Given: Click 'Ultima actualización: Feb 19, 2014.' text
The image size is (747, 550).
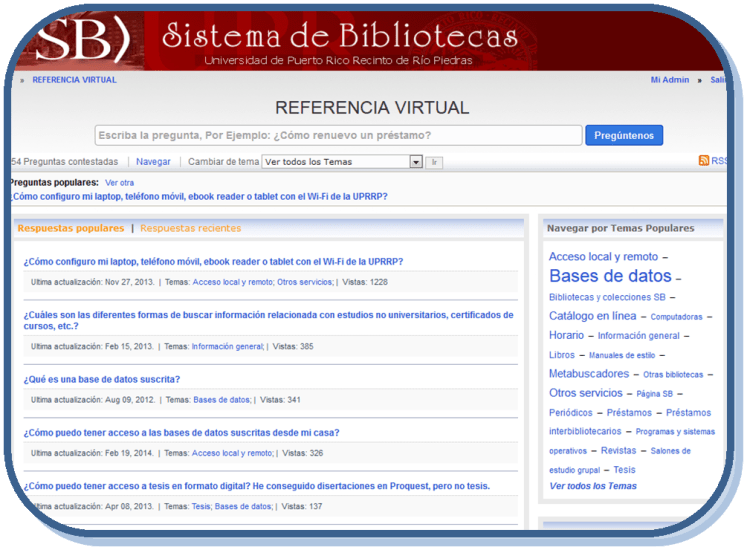Looking at the screenshot, I should 92,453.
